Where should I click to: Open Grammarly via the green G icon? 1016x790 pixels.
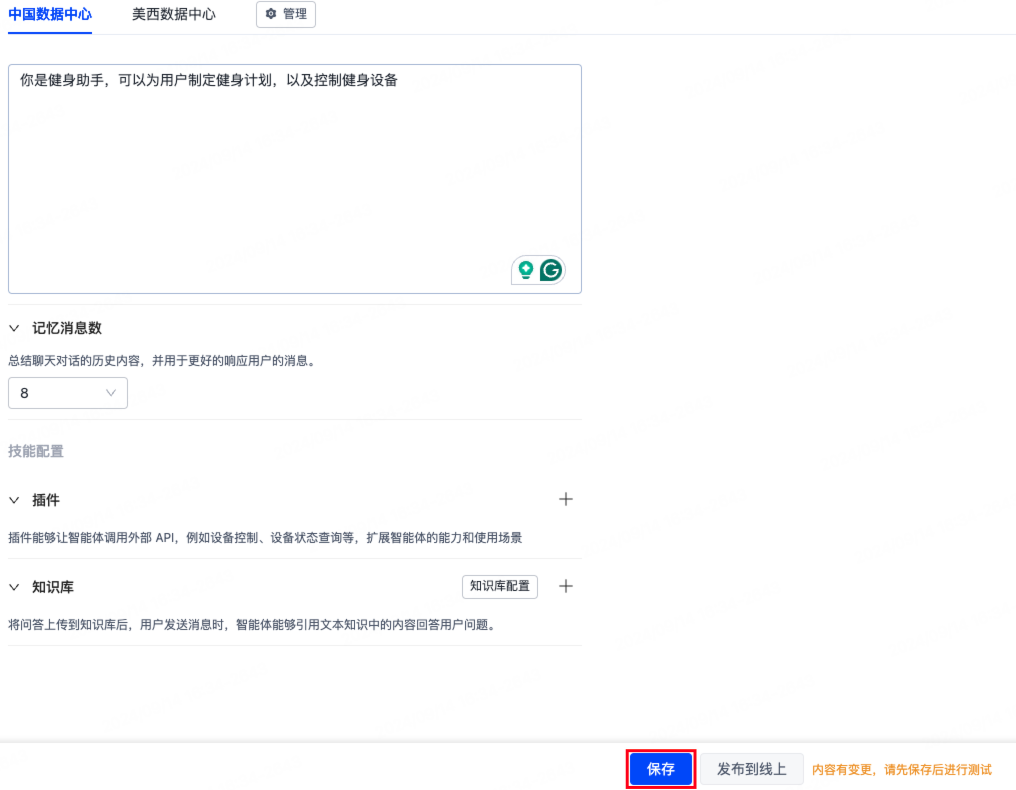click(550, 269)
